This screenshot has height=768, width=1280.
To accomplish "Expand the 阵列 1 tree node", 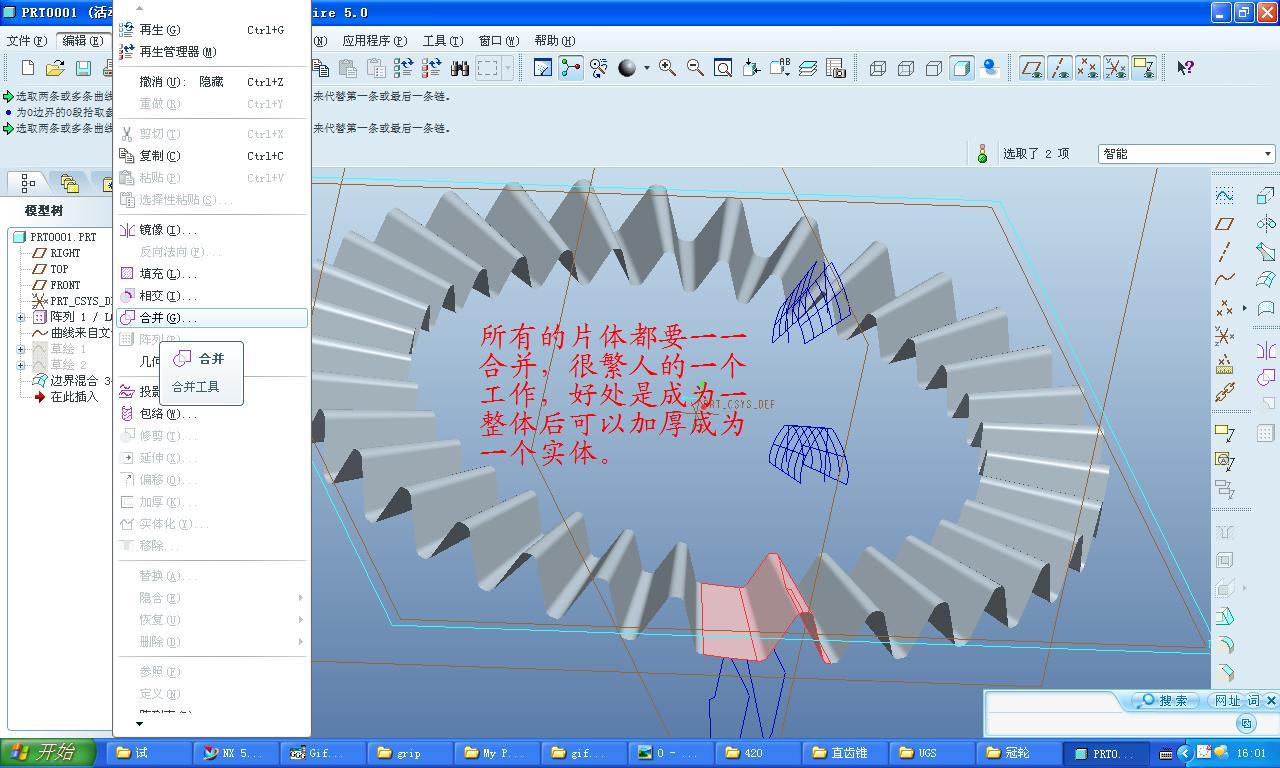I will click(21, 317).
